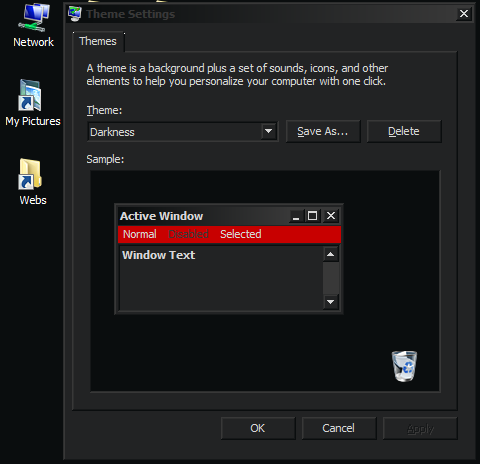The image size is (480, 464).
Task: Open the Network desktop icon
Action: pos(33,26)
